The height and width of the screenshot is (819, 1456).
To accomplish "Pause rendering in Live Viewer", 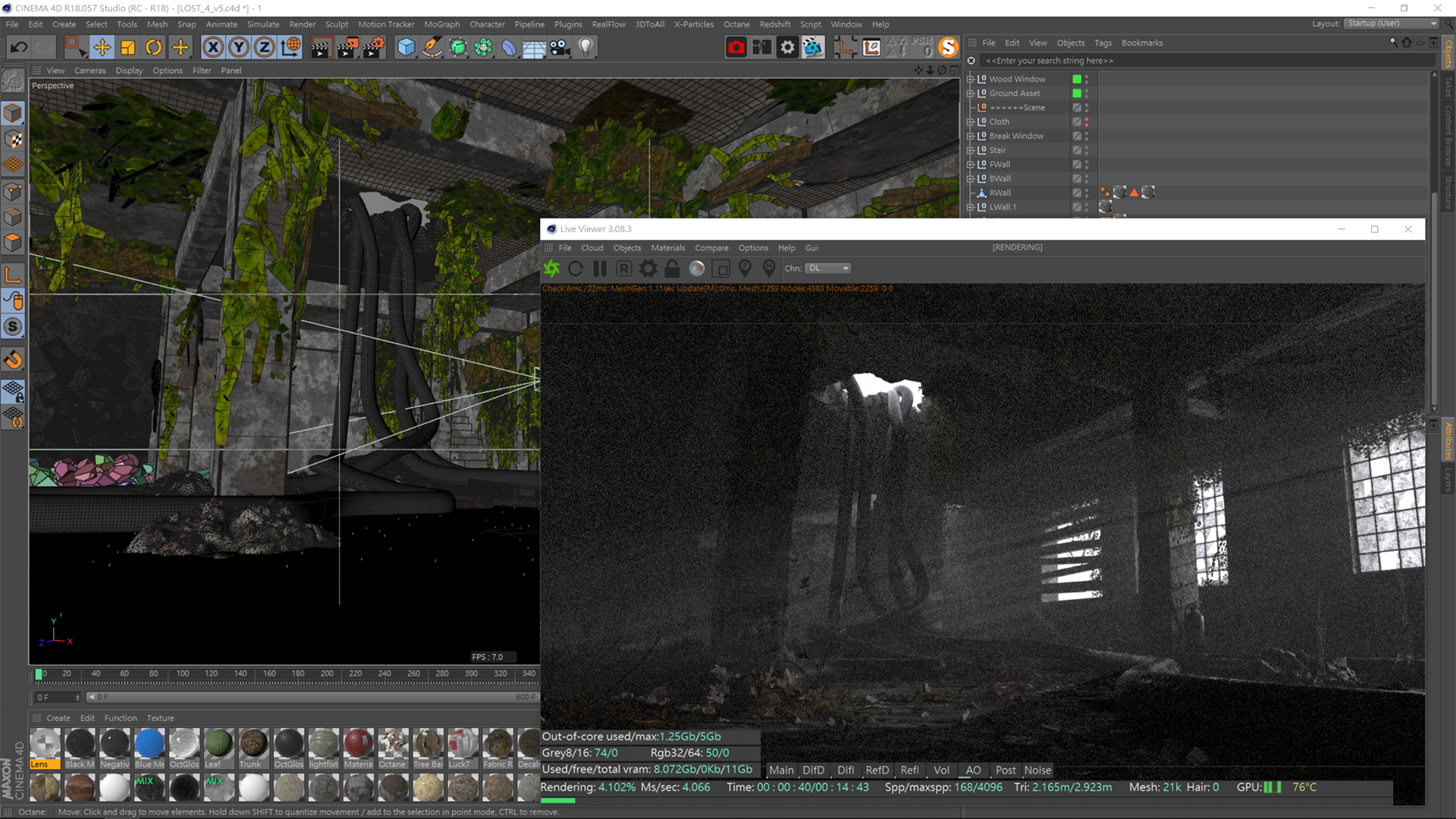I will [x=600, y=268].
